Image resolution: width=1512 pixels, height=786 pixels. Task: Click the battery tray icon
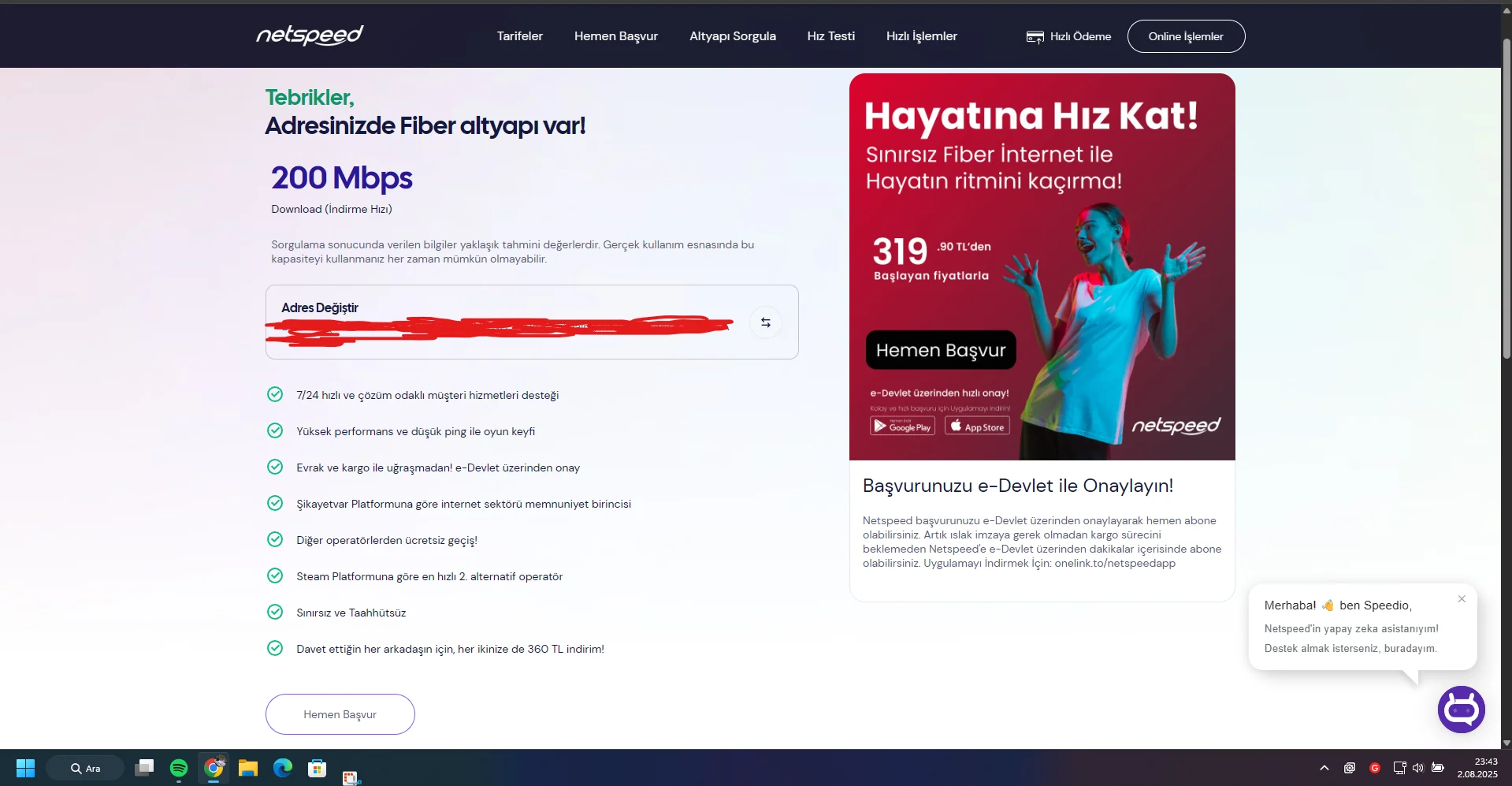click(x=1438, y=768)
